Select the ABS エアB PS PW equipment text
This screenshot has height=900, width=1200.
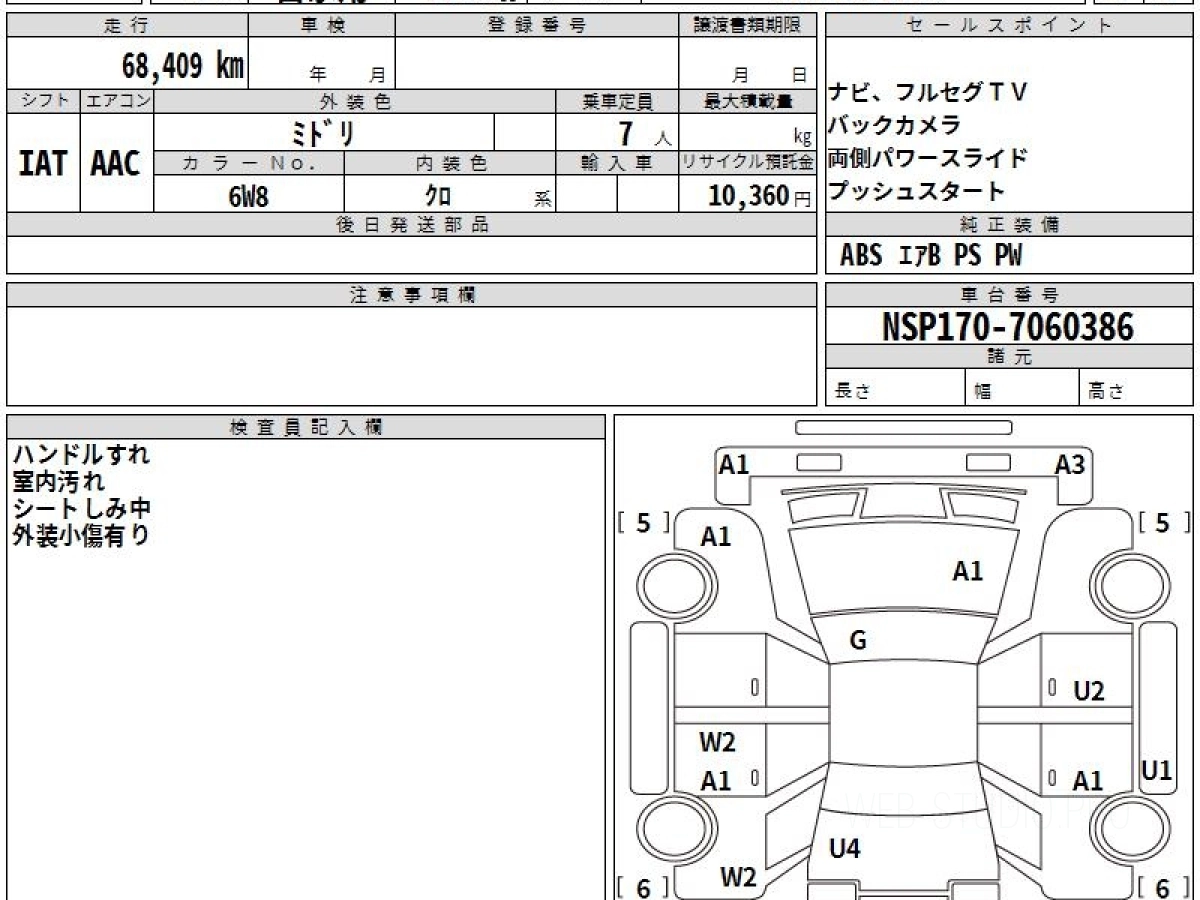coord(931,256)
